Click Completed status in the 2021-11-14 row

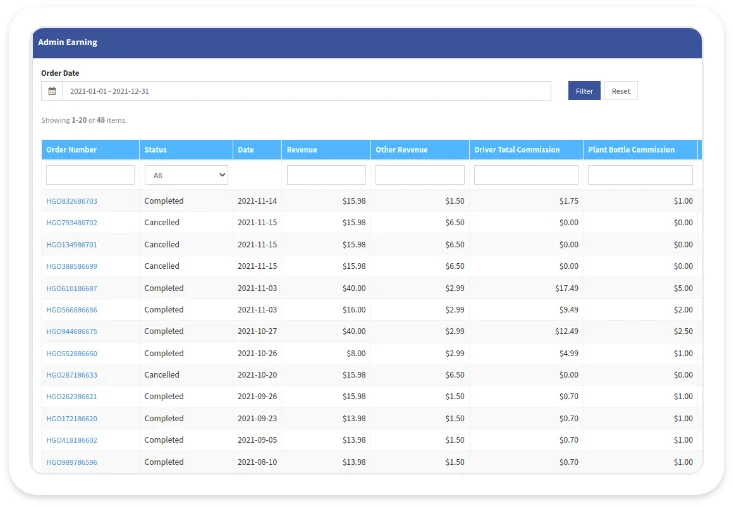(164, 201)
